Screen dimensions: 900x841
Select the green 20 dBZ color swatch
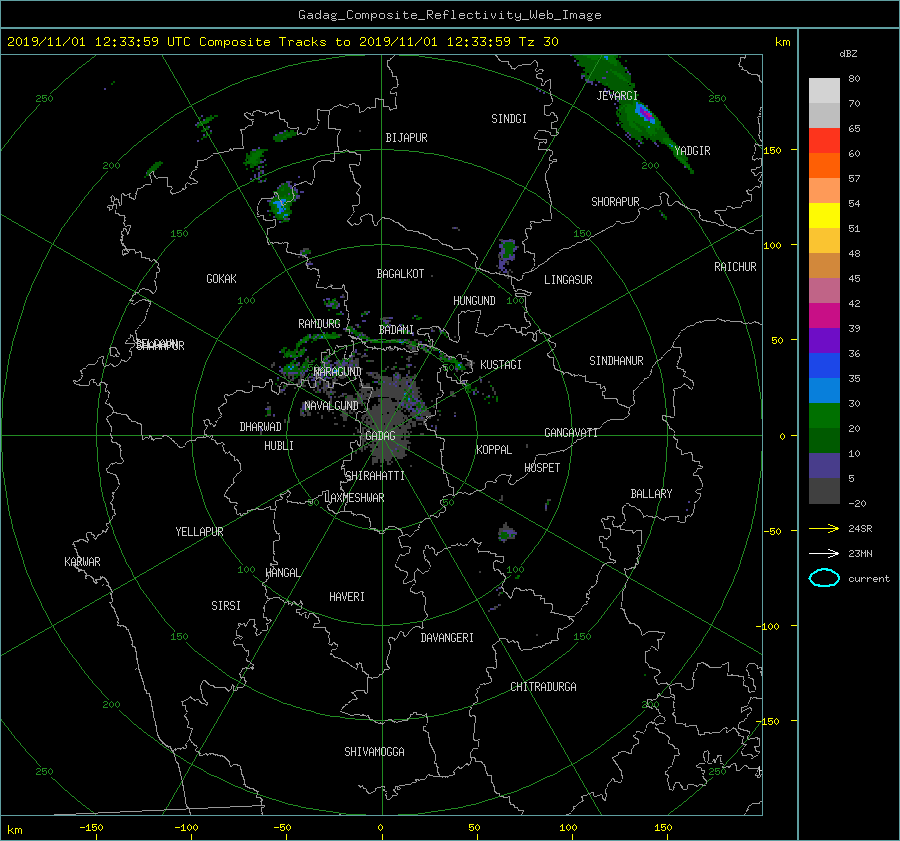tap(824, 416)
